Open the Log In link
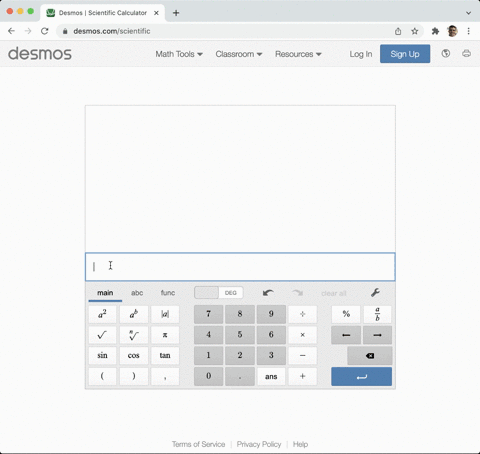Viewport: 480px width, 454px height. pos(361,54)
